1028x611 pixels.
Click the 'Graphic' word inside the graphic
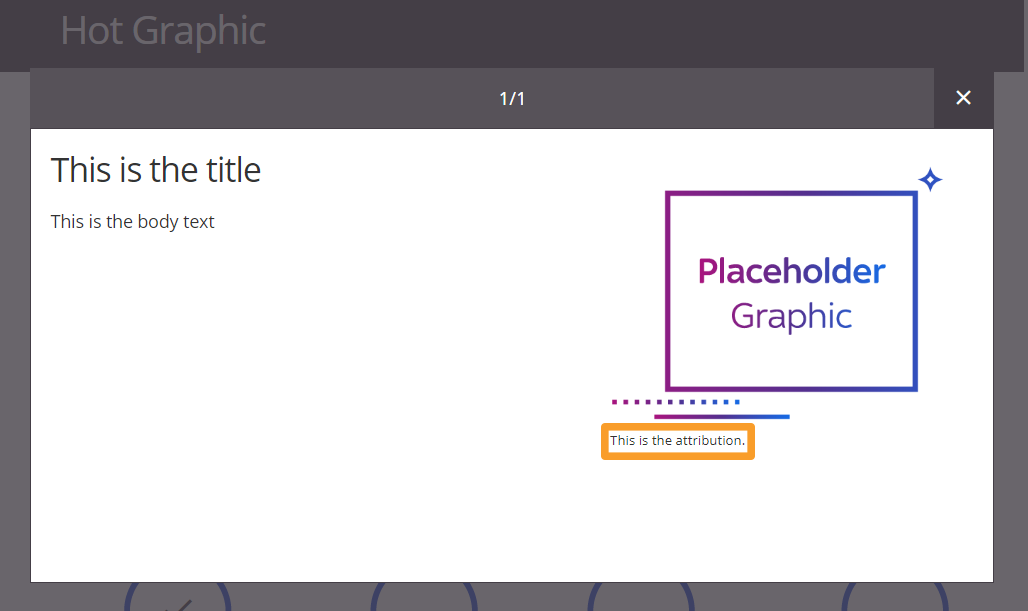[x=790, y=316]
